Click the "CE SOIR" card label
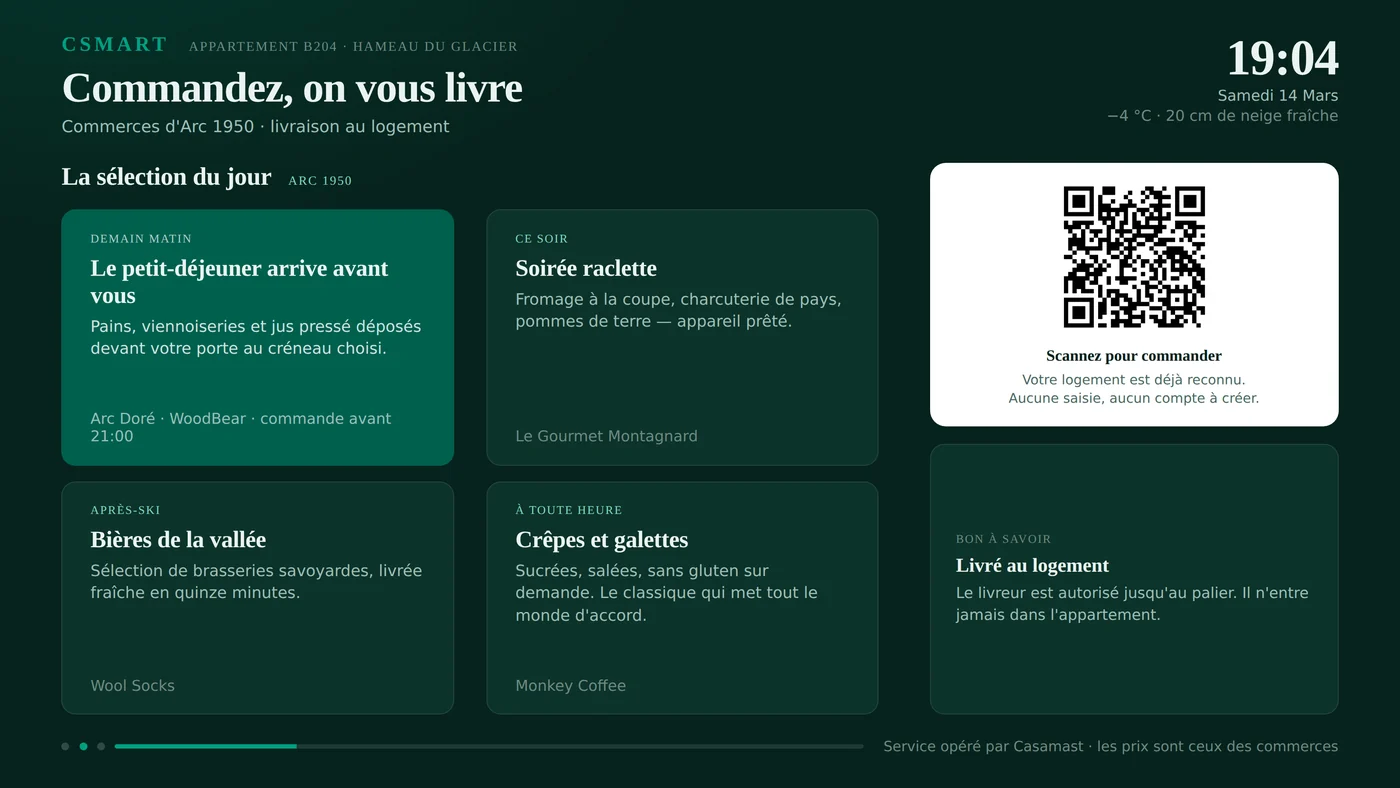1400x788 pixels. pyautogui.click(x=542, y=239)
